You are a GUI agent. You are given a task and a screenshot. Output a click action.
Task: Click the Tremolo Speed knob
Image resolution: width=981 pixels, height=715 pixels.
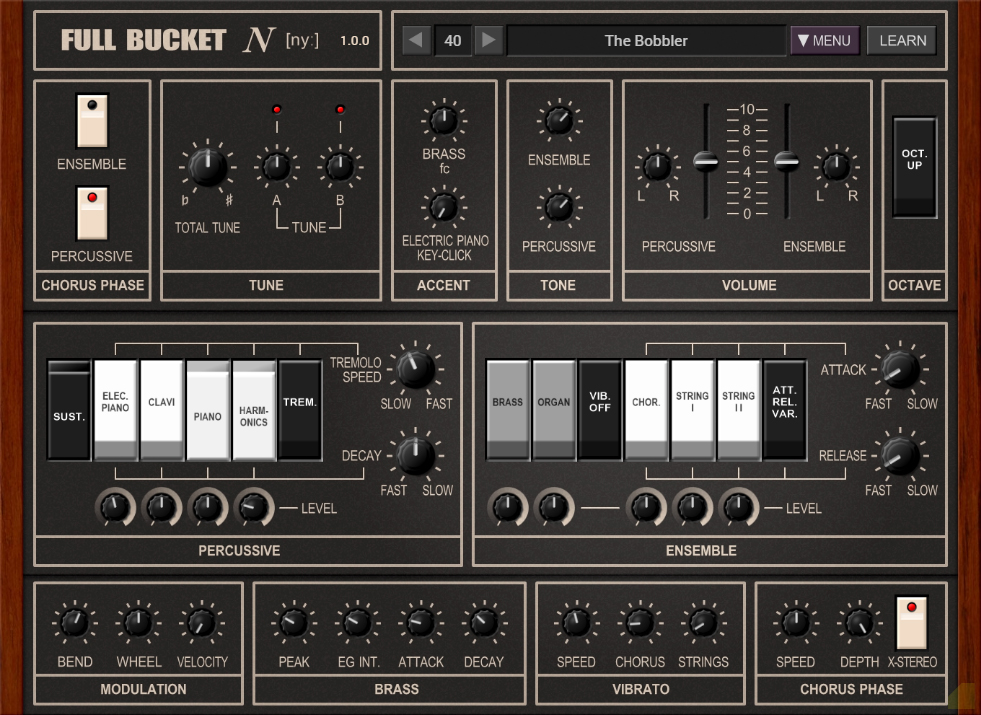[415, 369]
